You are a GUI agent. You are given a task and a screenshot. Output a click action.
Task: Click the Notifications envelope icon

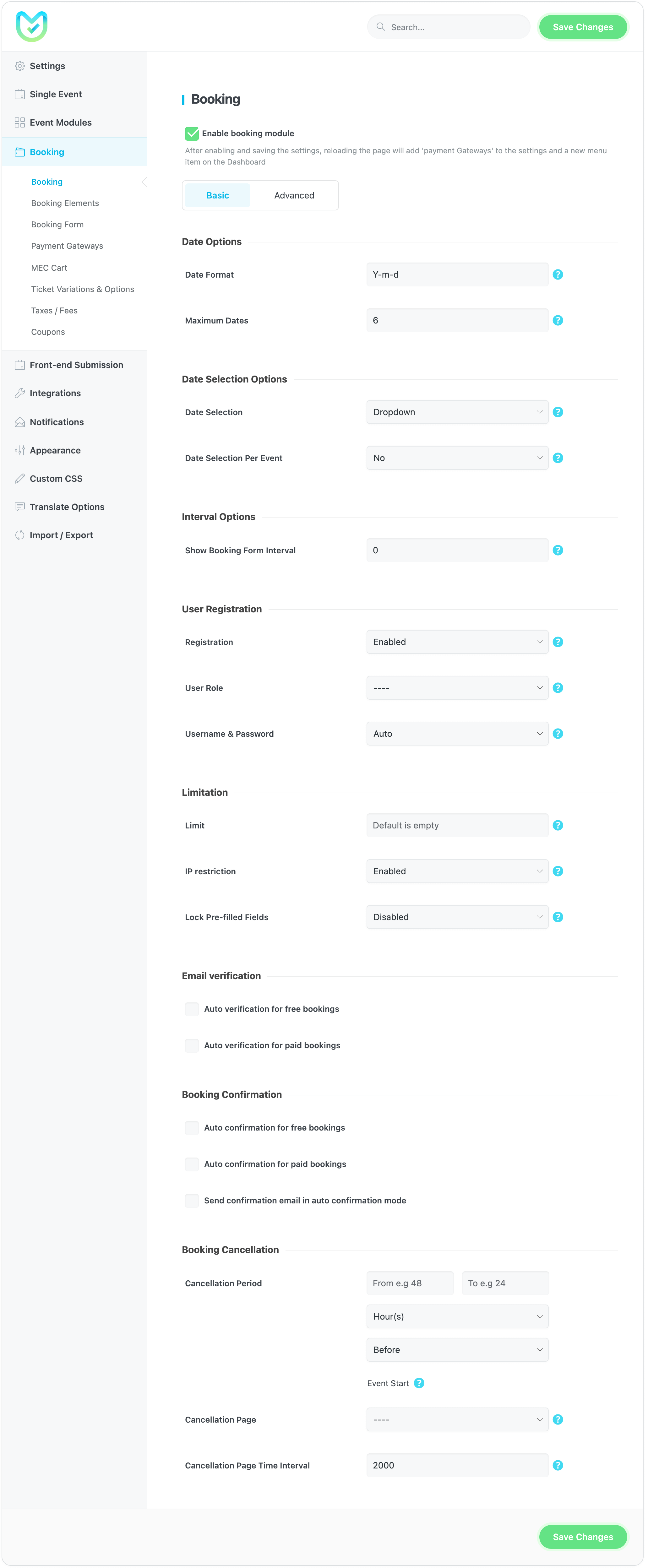tap(19, 422)
